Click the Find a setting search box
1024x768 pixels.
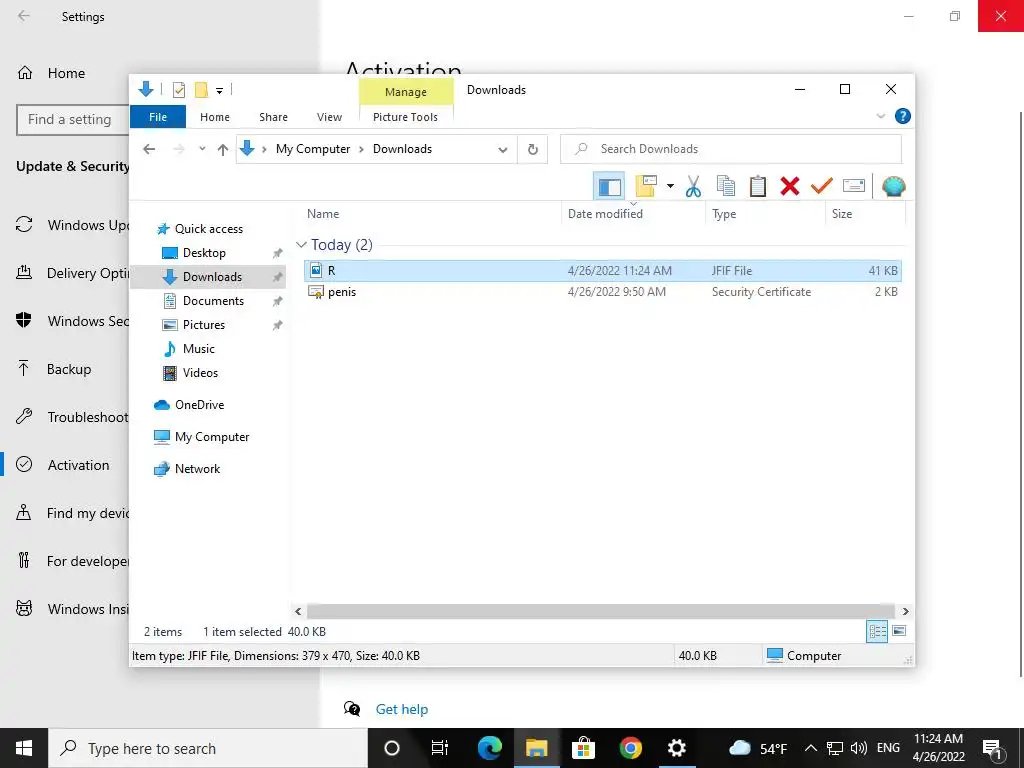tap(72, 120)
